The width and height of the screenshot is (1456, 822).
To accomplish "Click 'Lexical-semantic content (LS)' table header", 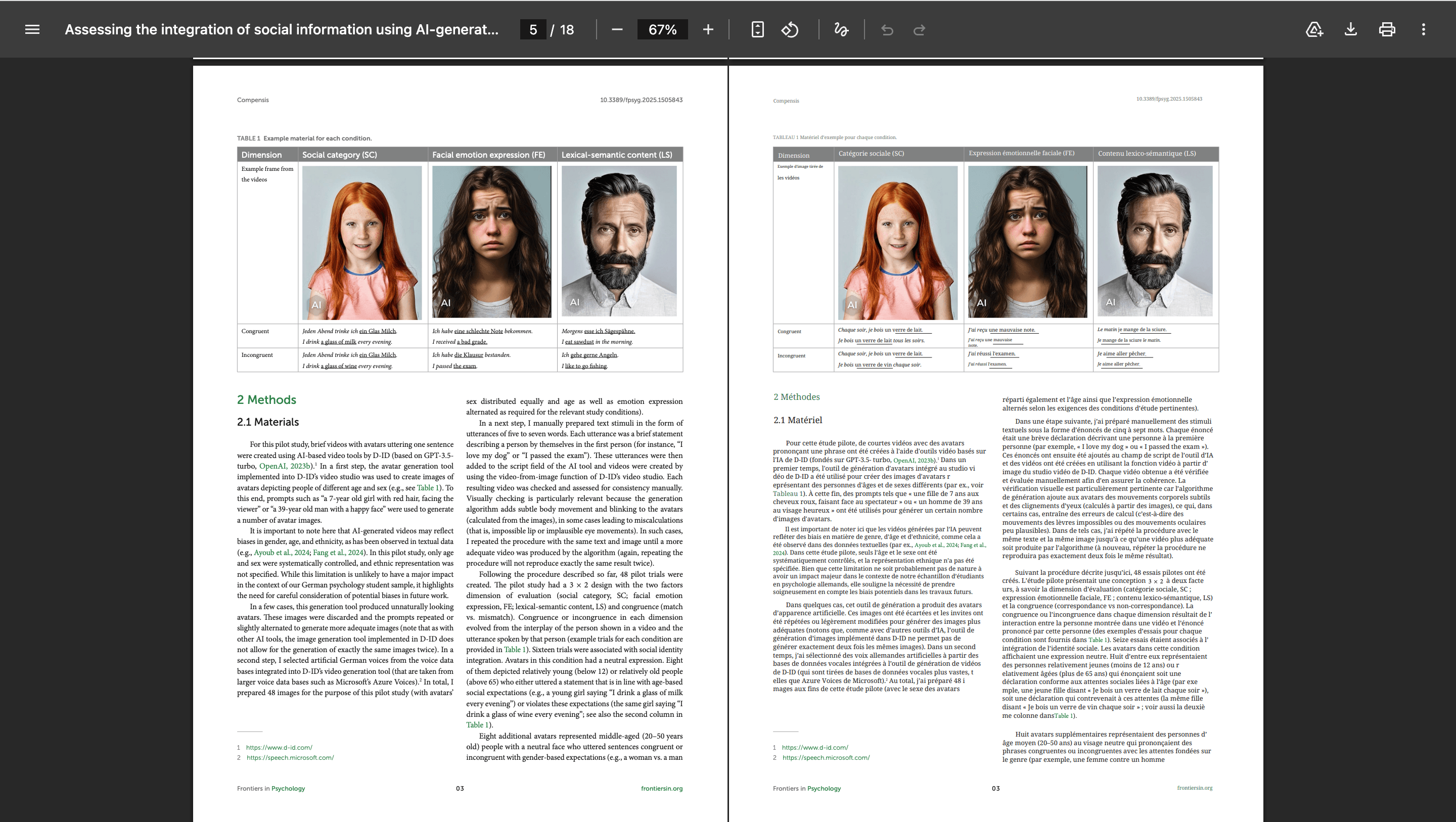I will pyautogui.click(x=617, y=154).
